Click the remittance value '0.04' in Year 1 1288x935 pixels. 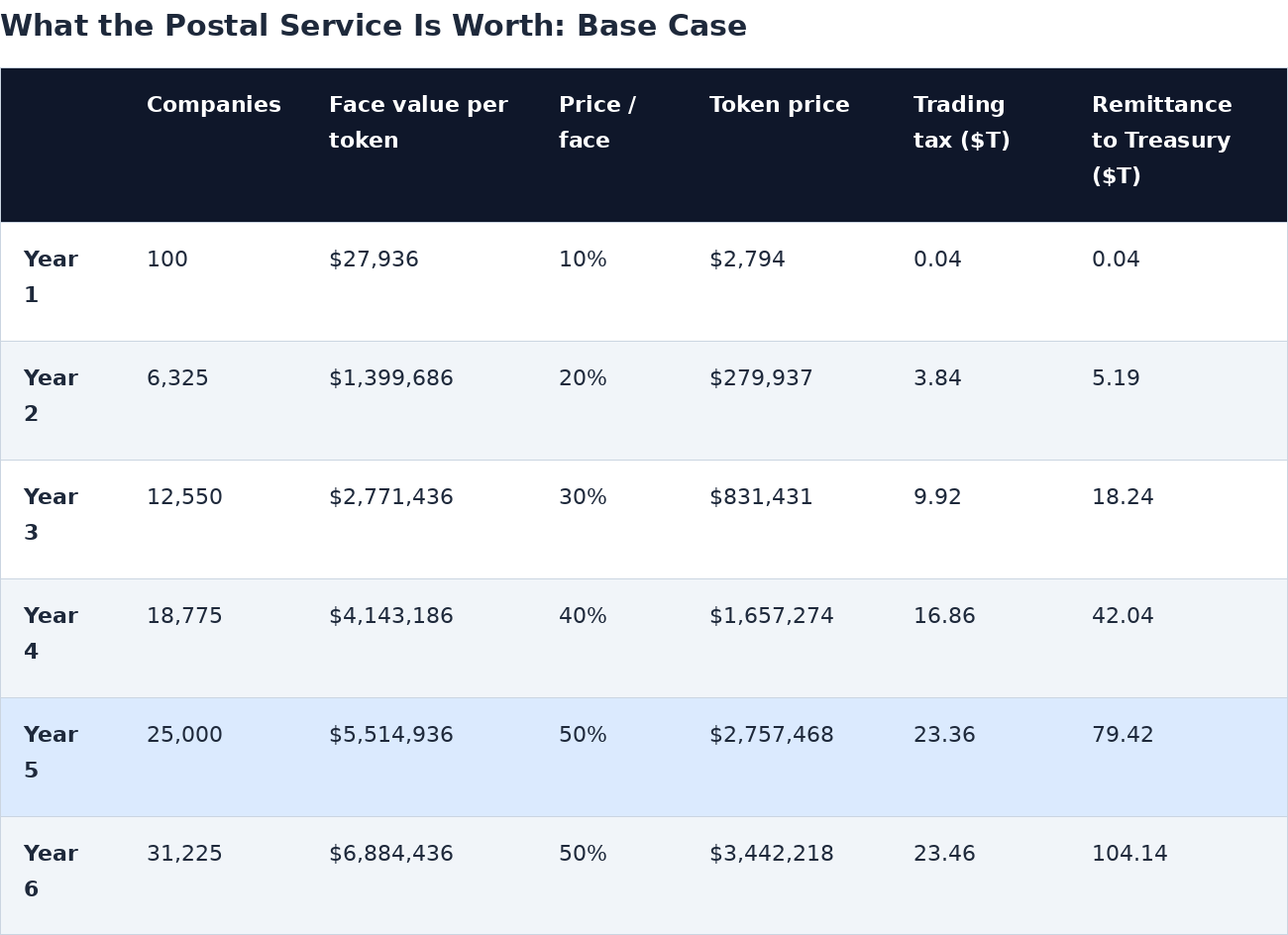(x=1116, y=260)
